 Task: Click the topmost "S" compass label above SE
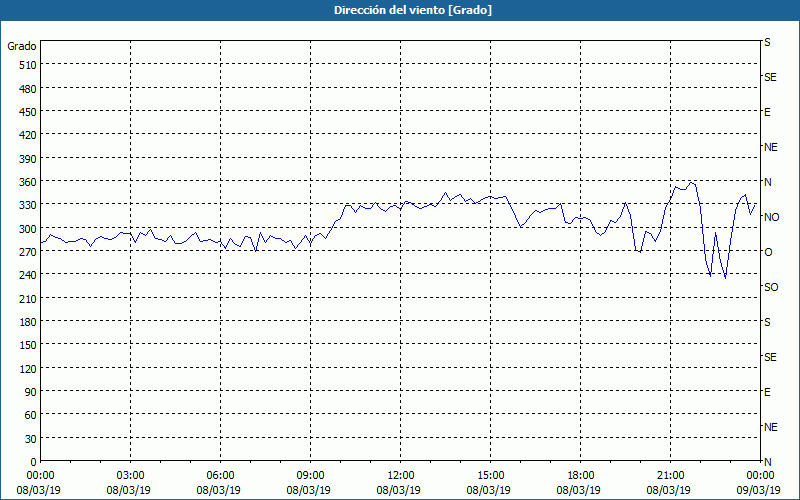coord(767,42)
